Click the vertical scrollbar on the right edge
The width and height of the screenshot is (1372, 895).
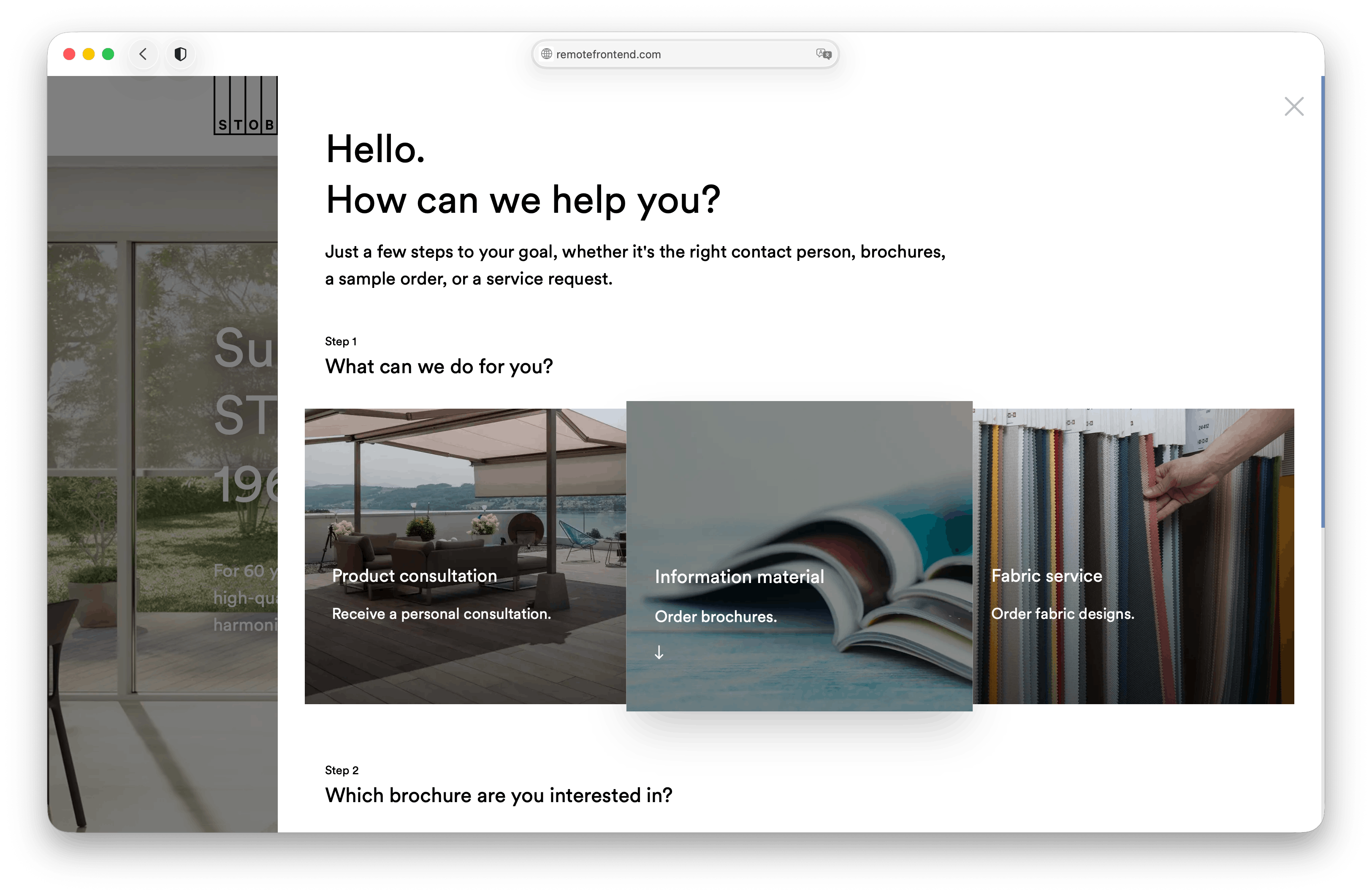[x=1323, y=301]
